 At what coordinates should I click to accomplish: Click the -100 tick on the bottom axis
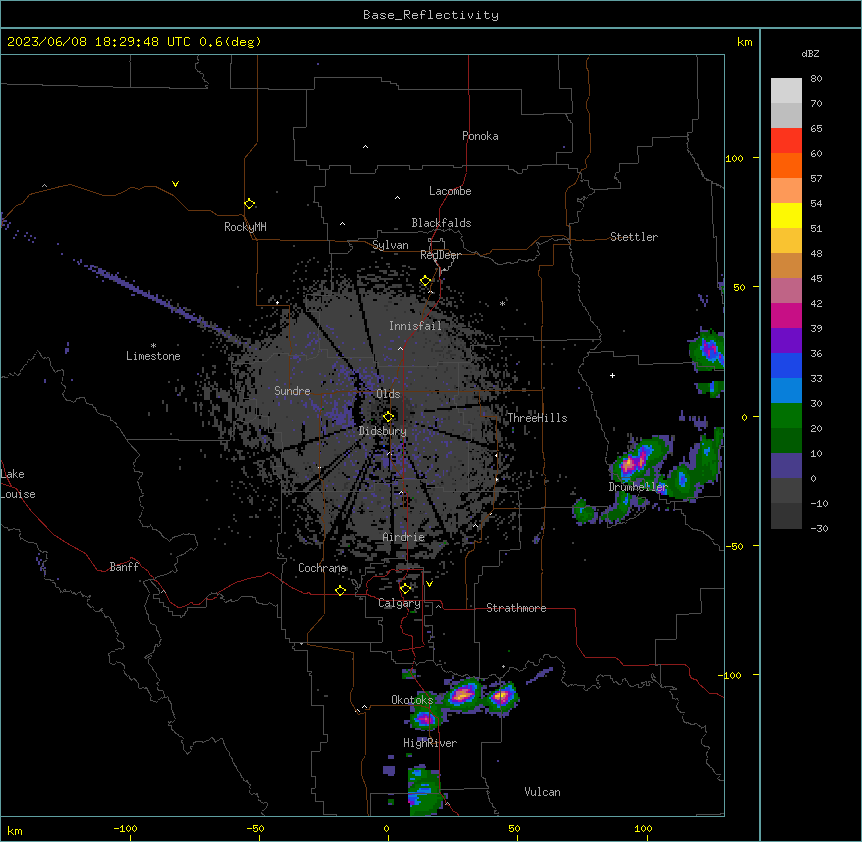[x=126, y=828]
